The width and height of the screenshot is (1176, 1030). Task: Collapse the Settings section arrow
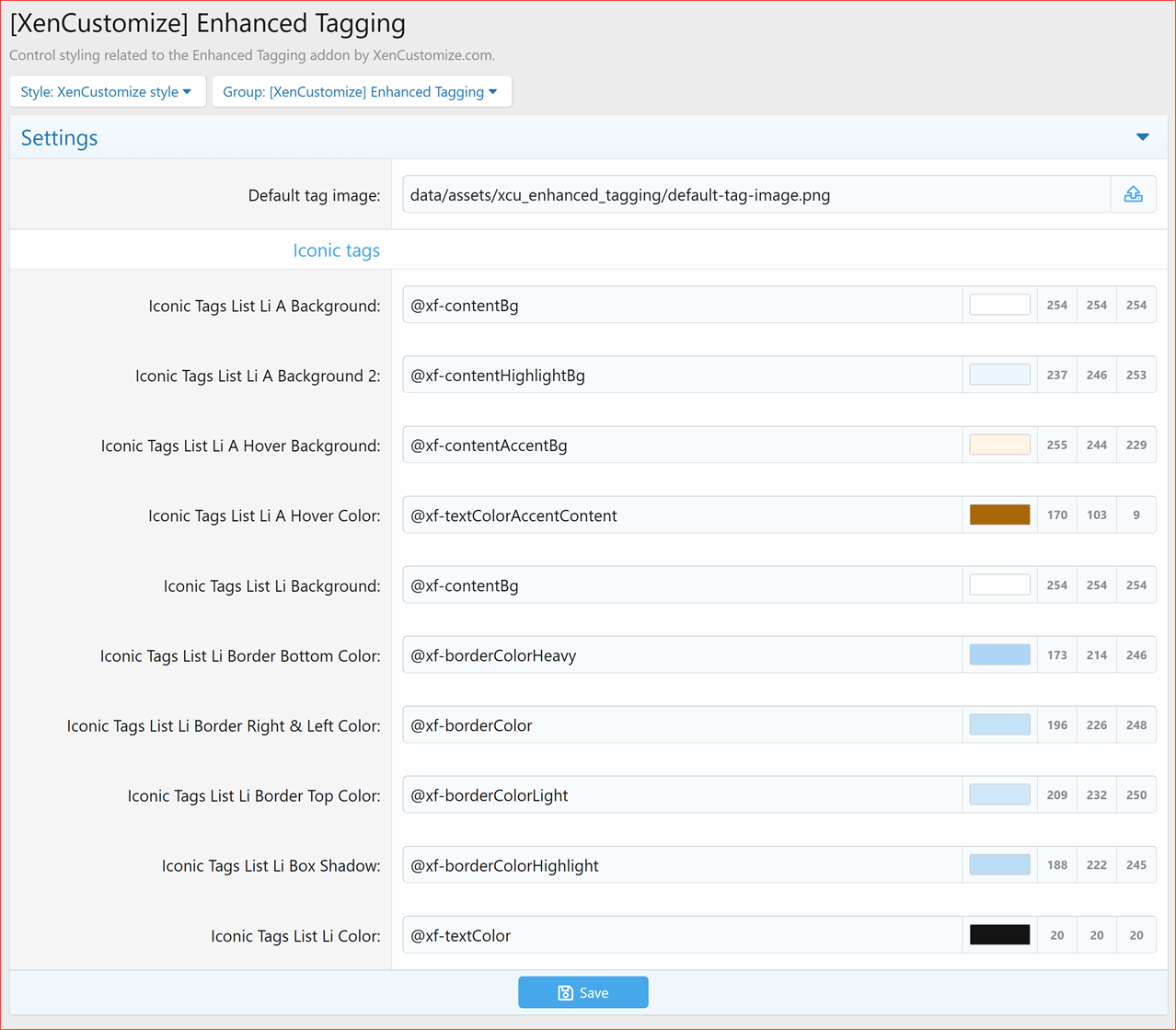pos(1142,137)
